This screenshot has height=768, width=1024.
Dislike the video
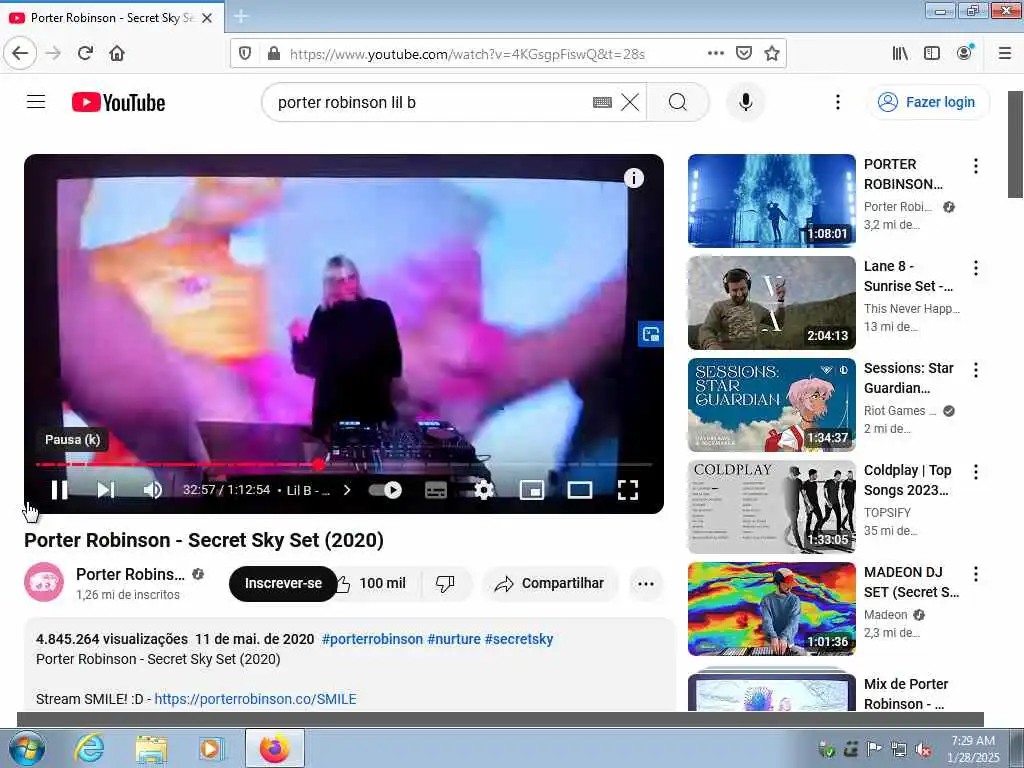(x=445, y=583)
